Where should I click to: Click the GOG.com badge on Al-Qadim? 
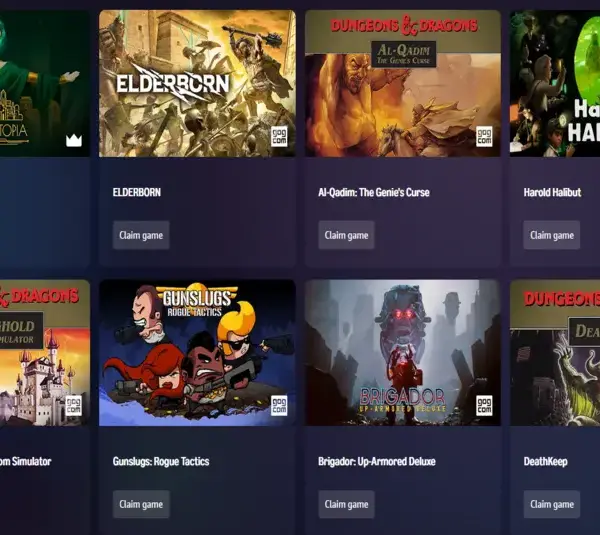coord(484,136)
